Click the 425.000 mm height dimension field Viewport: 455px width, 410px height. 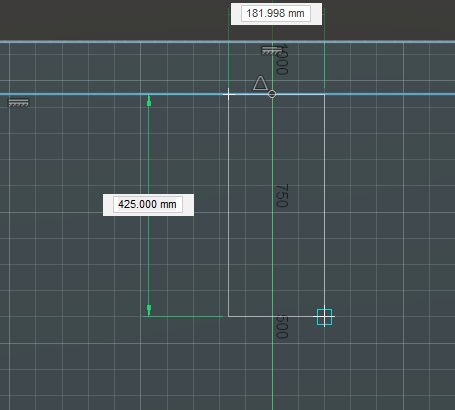coord(148,204)
